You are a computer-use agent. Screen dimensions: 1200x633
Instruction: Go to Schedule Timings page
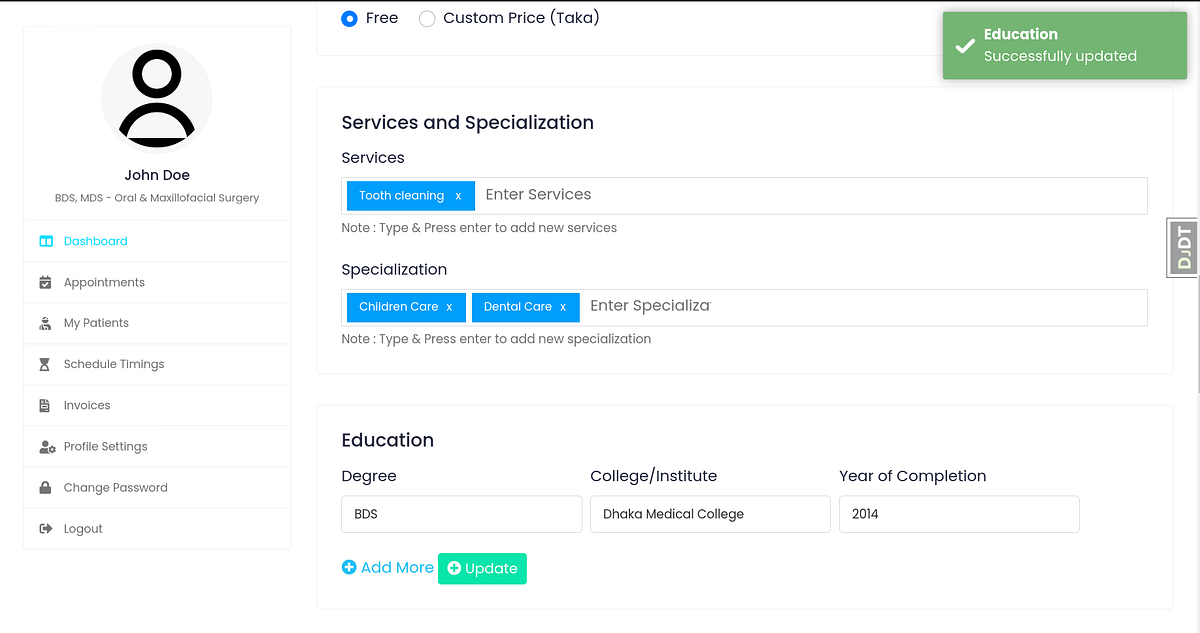coord(114,365)
